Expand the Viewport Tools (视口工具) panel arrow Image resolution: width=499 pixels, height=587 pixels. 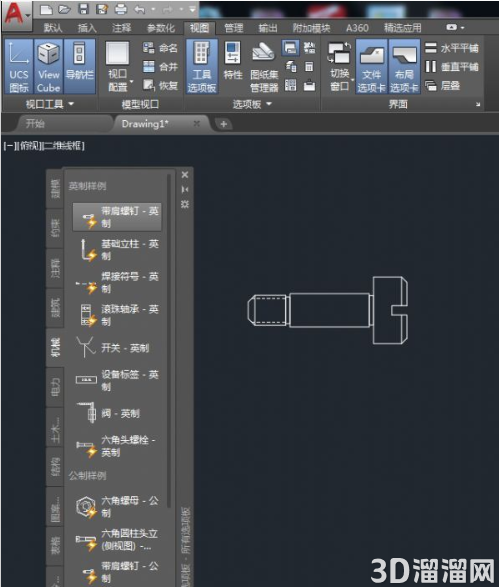coord(71,104)
